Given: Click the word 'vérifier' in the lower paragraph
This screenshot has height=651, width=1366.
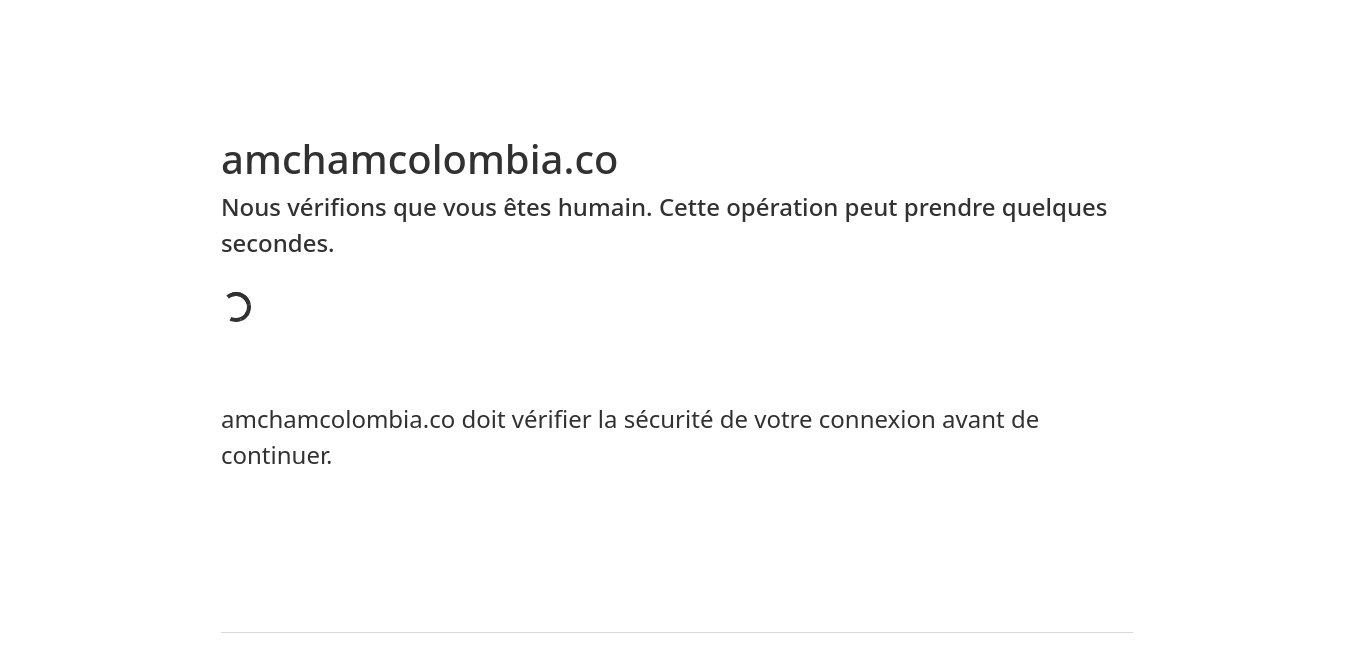Looking at the screenshot, I should 551,420.
